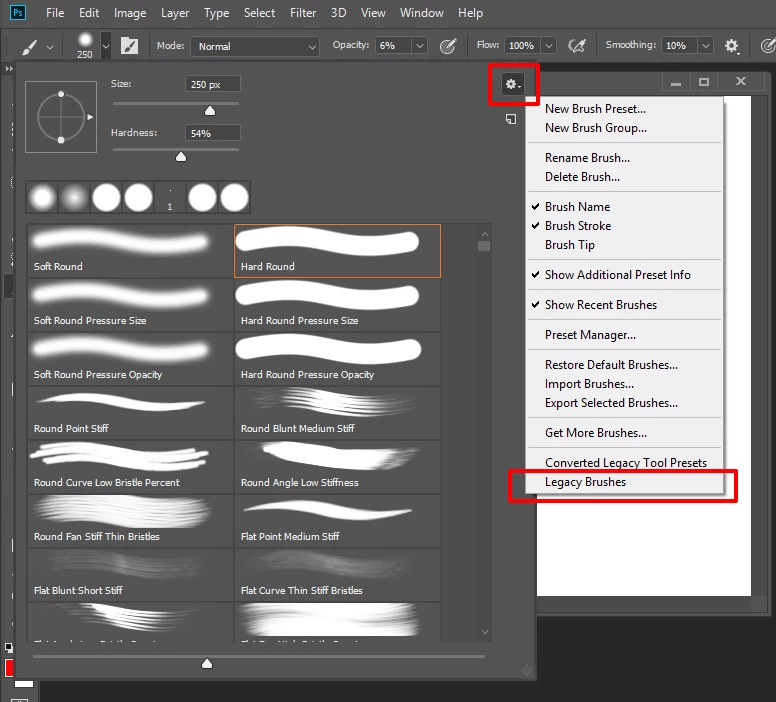The height and width of the screenshot is (702, 776).
Task: Click the Photoshop Ps logo icon
Action: coord(18,12)
